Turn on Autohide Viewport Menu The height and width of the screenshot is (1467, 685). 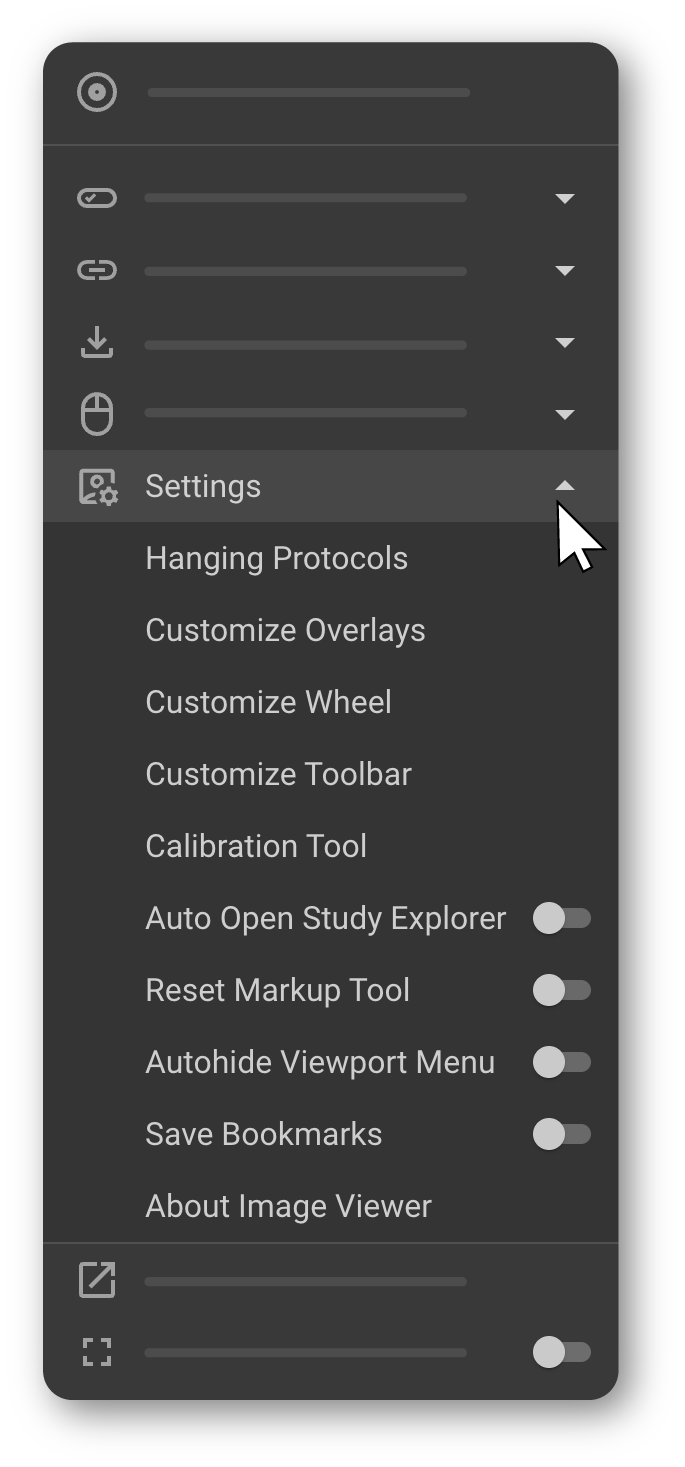561,1062
